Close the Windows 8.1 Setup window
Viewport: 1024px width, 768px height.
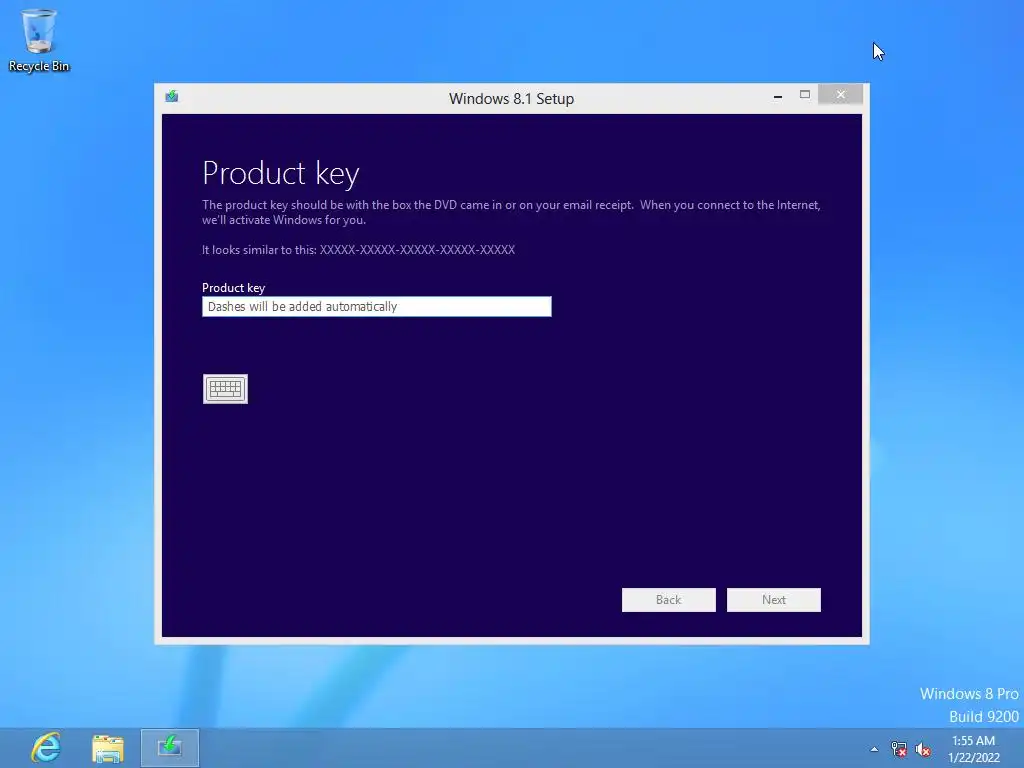click(x=840, y=95)
